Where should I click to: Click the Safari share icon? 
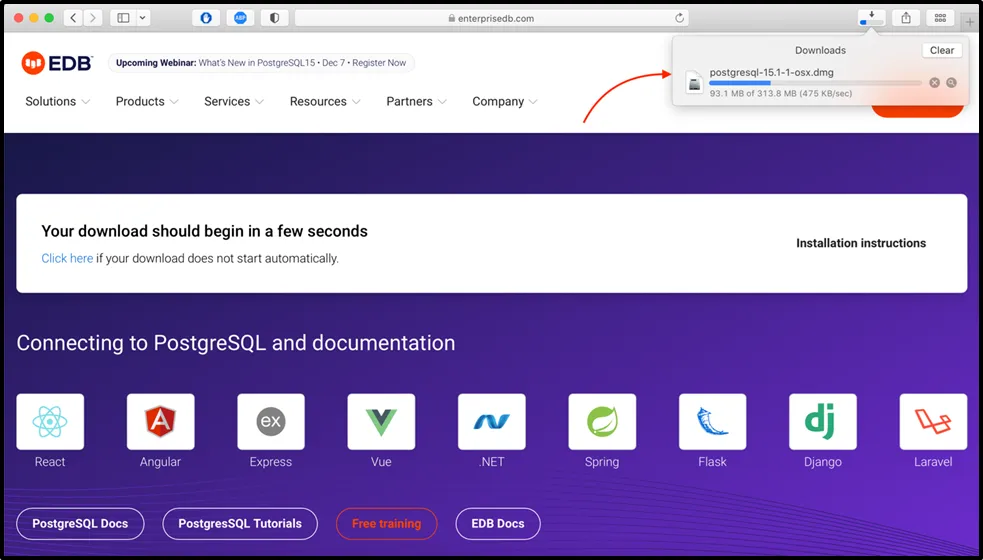click(906, 18)
